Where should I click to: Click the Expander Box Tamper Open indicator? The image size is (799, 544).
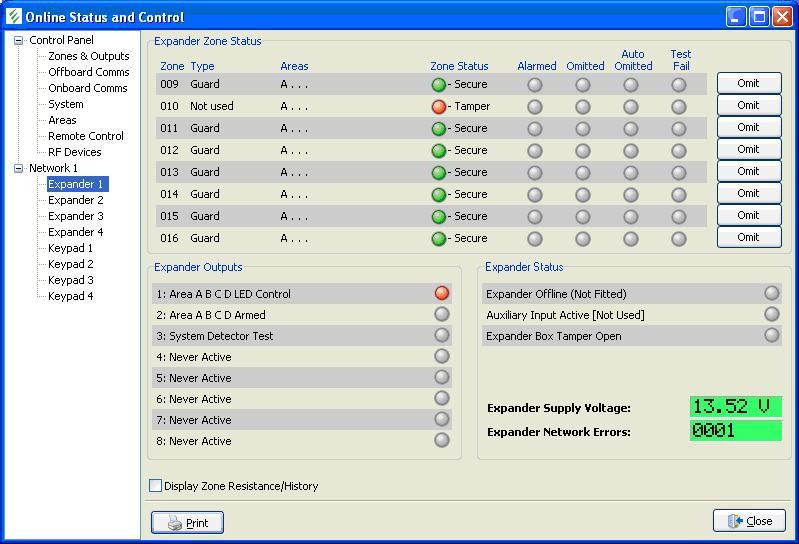point(771,335)
